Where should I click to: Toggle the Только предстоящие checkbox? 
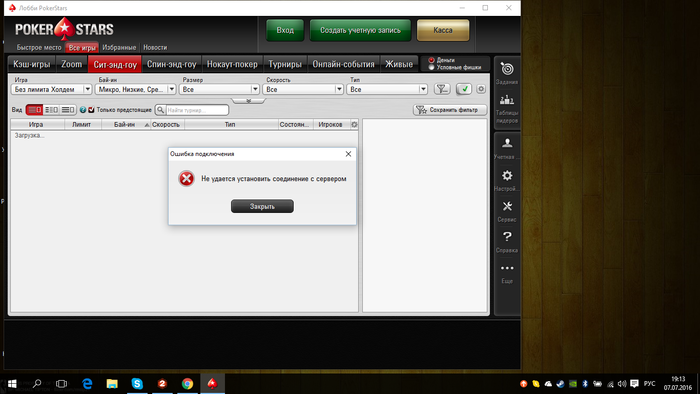[92, 110]
